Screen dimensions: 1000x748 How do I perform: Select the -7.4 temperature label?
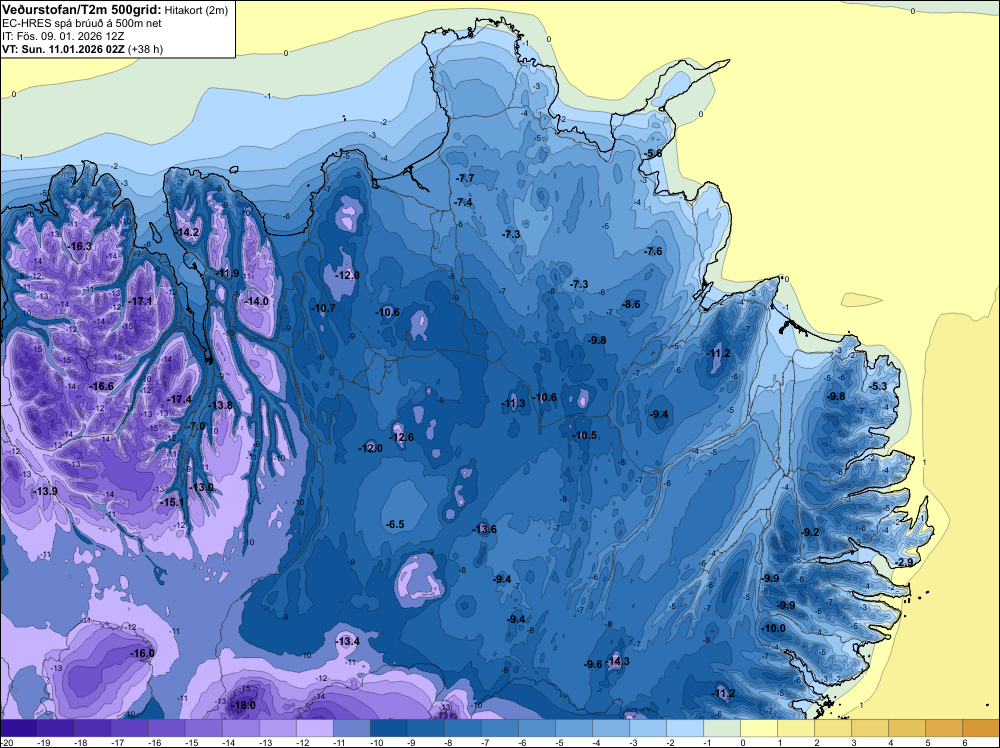tap(463, 202)
